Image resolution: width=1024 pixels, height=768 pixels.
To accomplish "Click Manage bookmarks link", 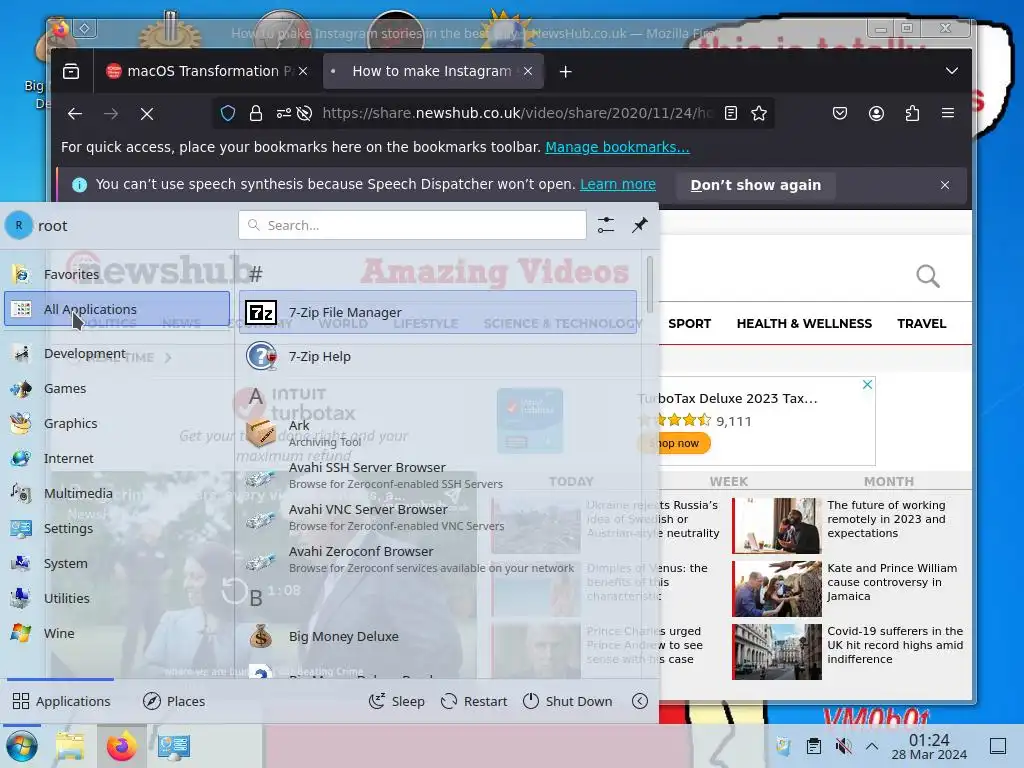I will (x=617, y=147).
